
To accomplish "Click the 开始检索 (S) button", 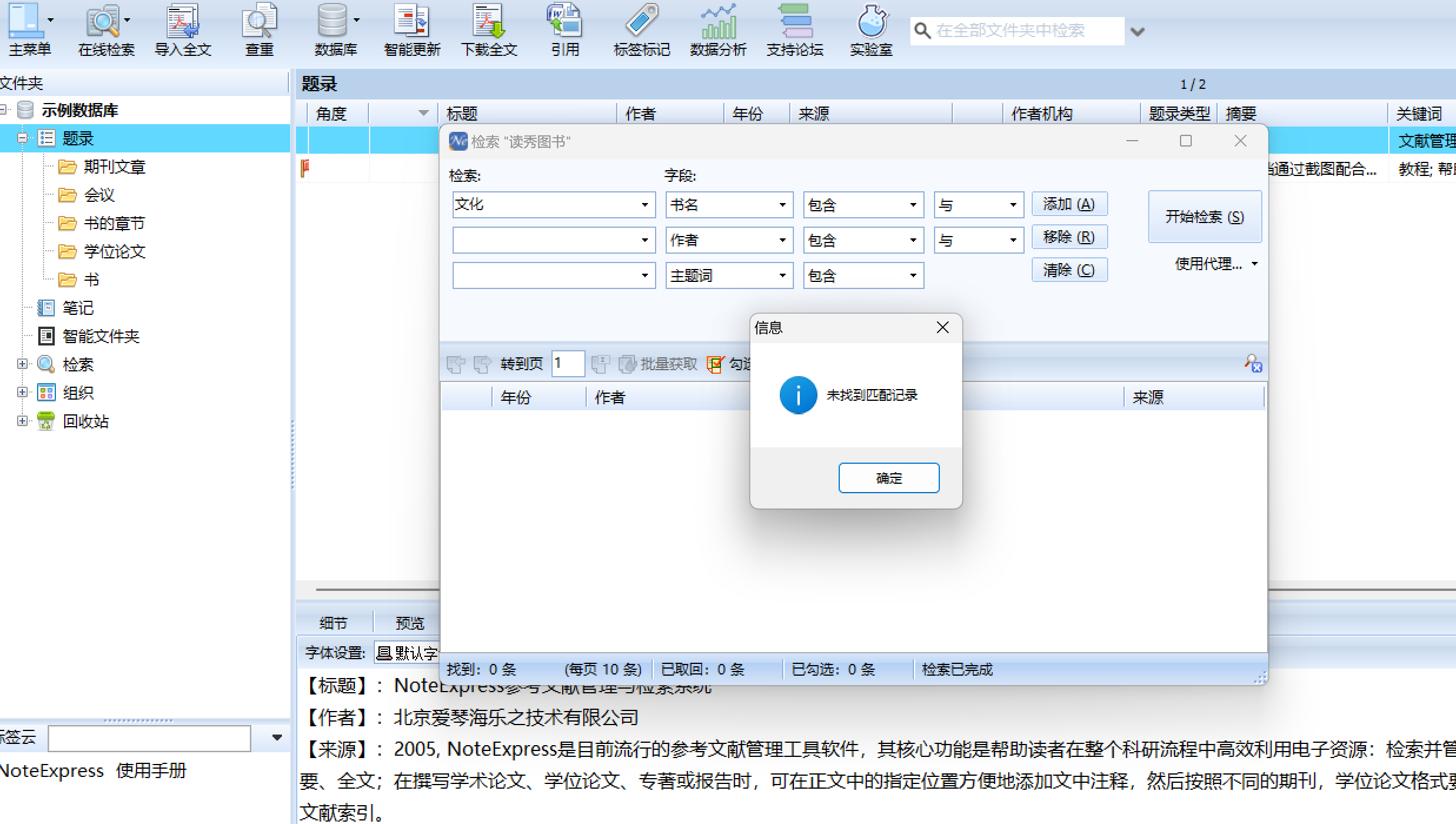I will [x=1205, y=217].
